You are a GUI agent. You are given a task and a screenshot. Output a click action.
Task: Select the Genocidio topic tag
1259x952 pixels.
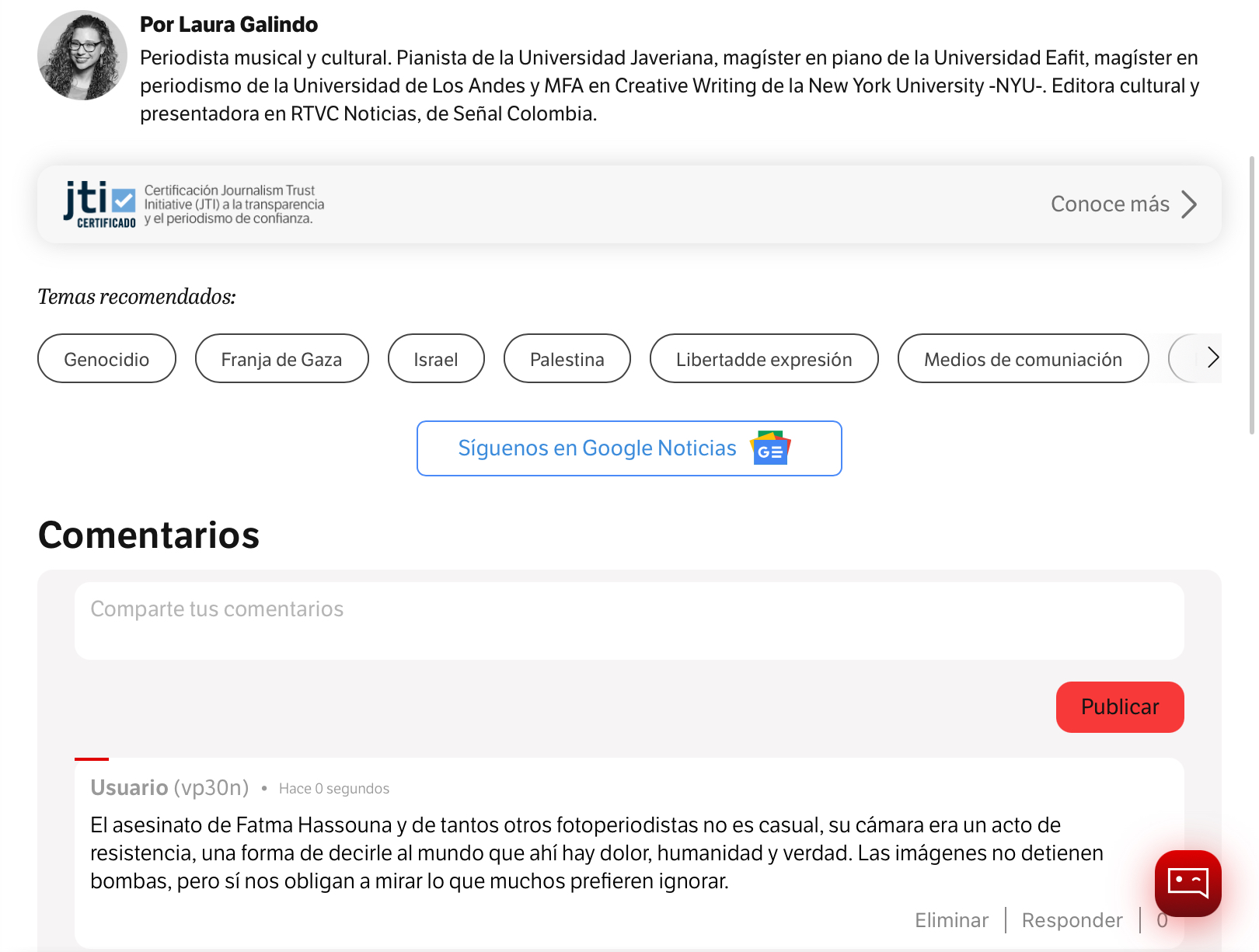(106, 358)
